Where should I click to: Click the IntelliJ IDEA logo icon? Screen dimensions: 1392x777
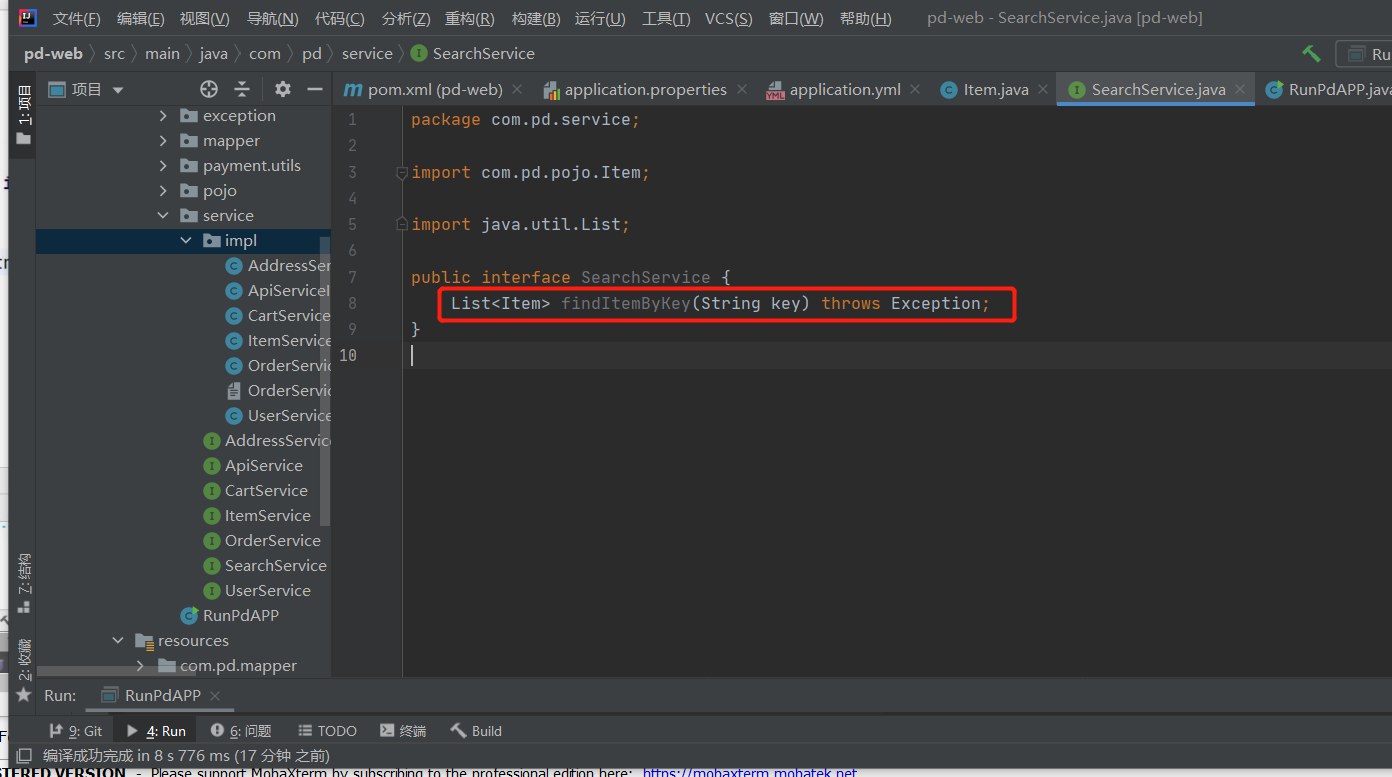[28, 18]
